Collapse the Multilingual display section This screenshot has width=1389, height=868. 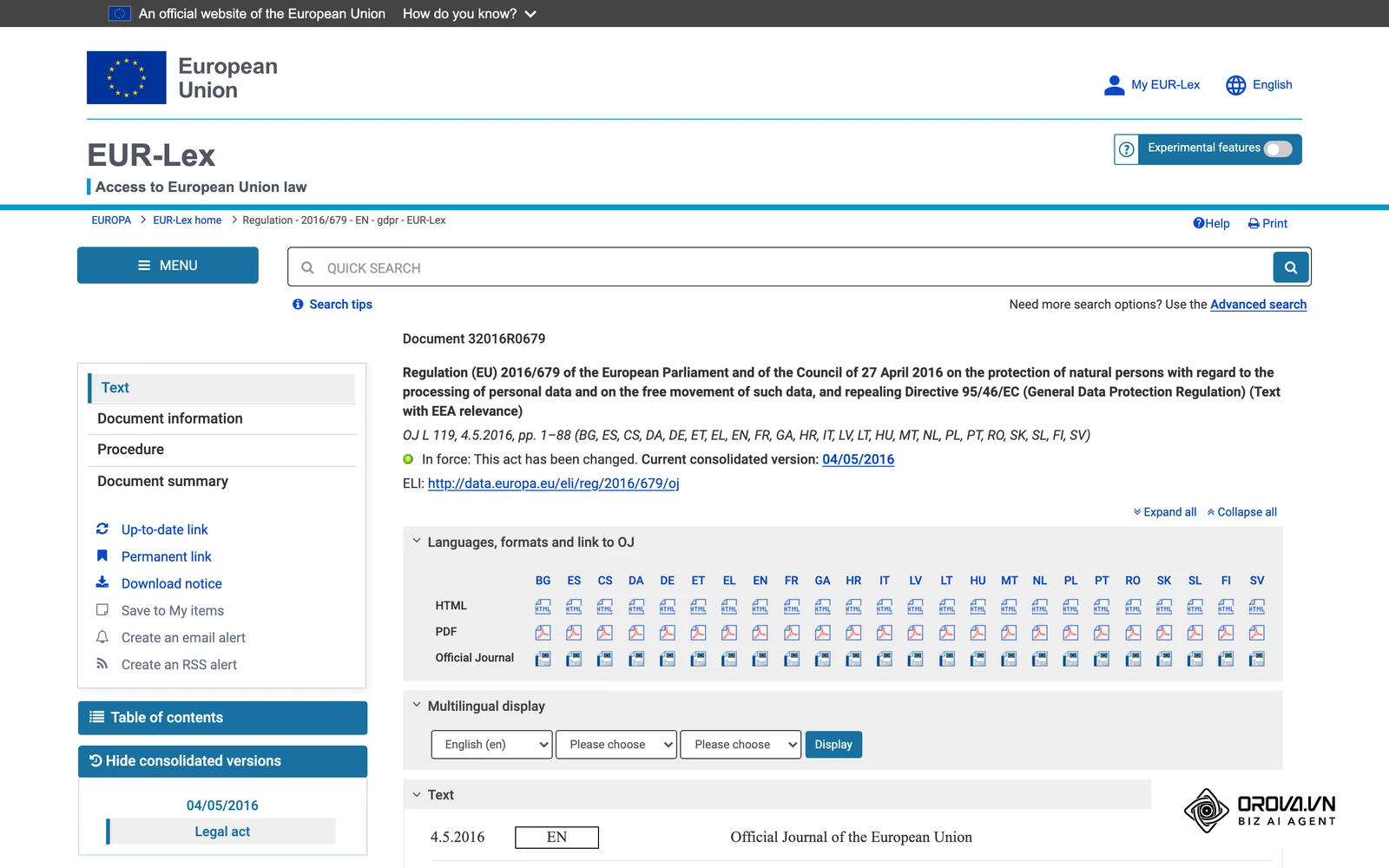click(417, 705)
